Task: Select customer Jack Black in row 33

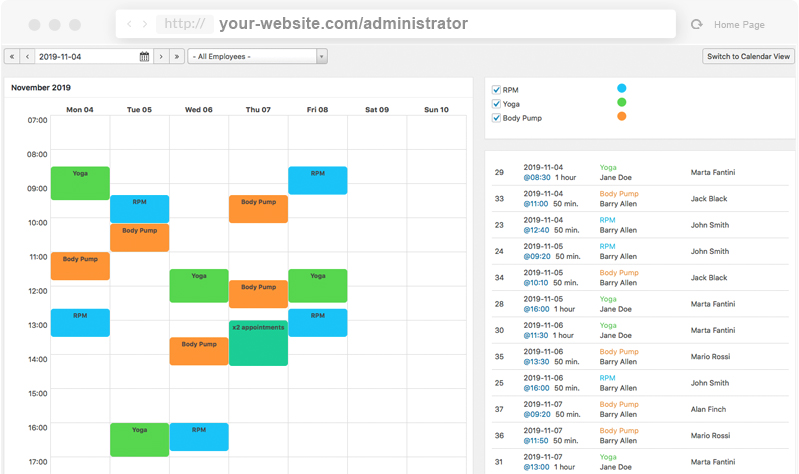Action: [x=709, y=199]
